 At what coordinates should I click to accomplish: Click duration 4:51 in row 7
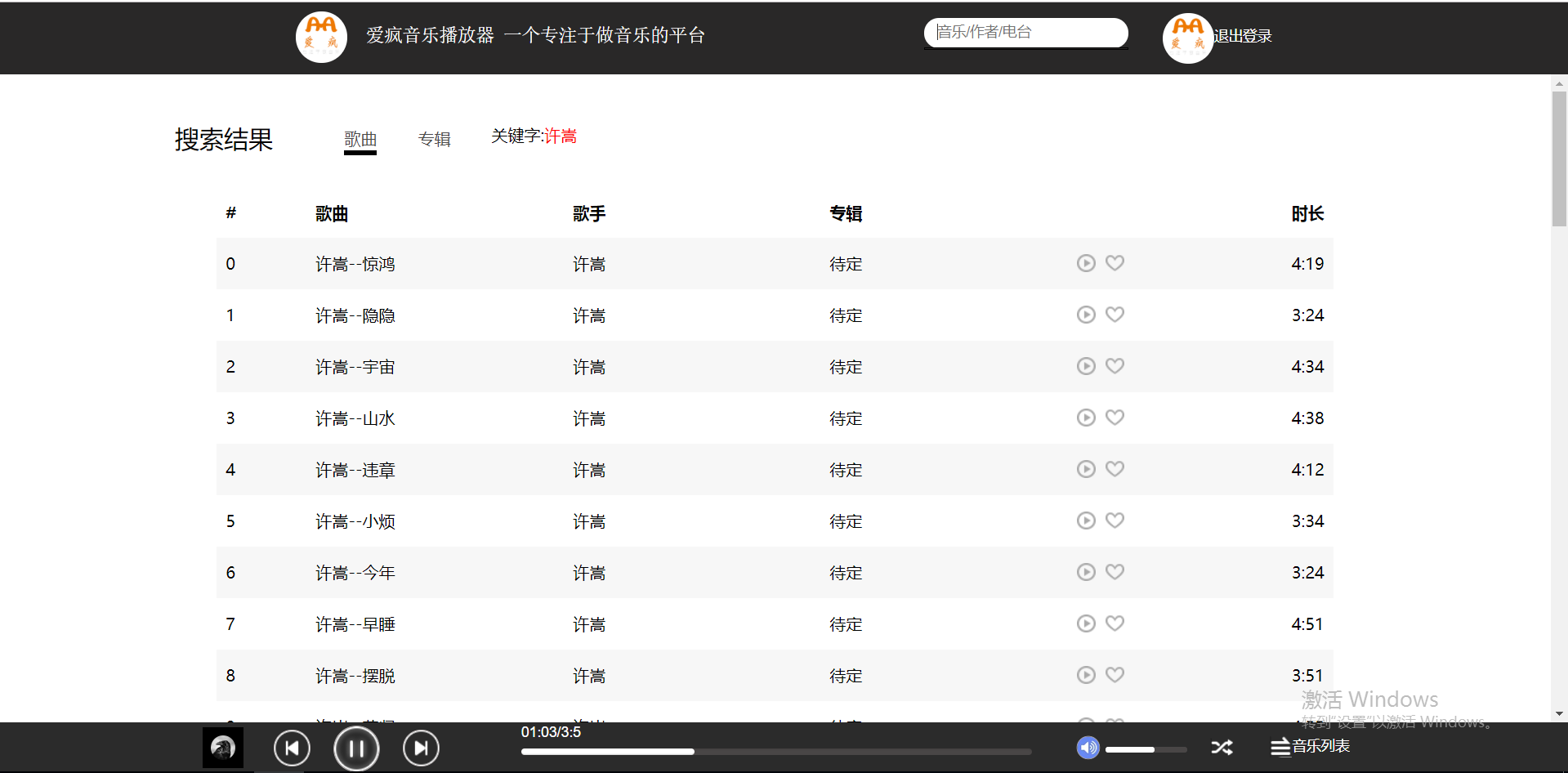(x=1307, y=624)
